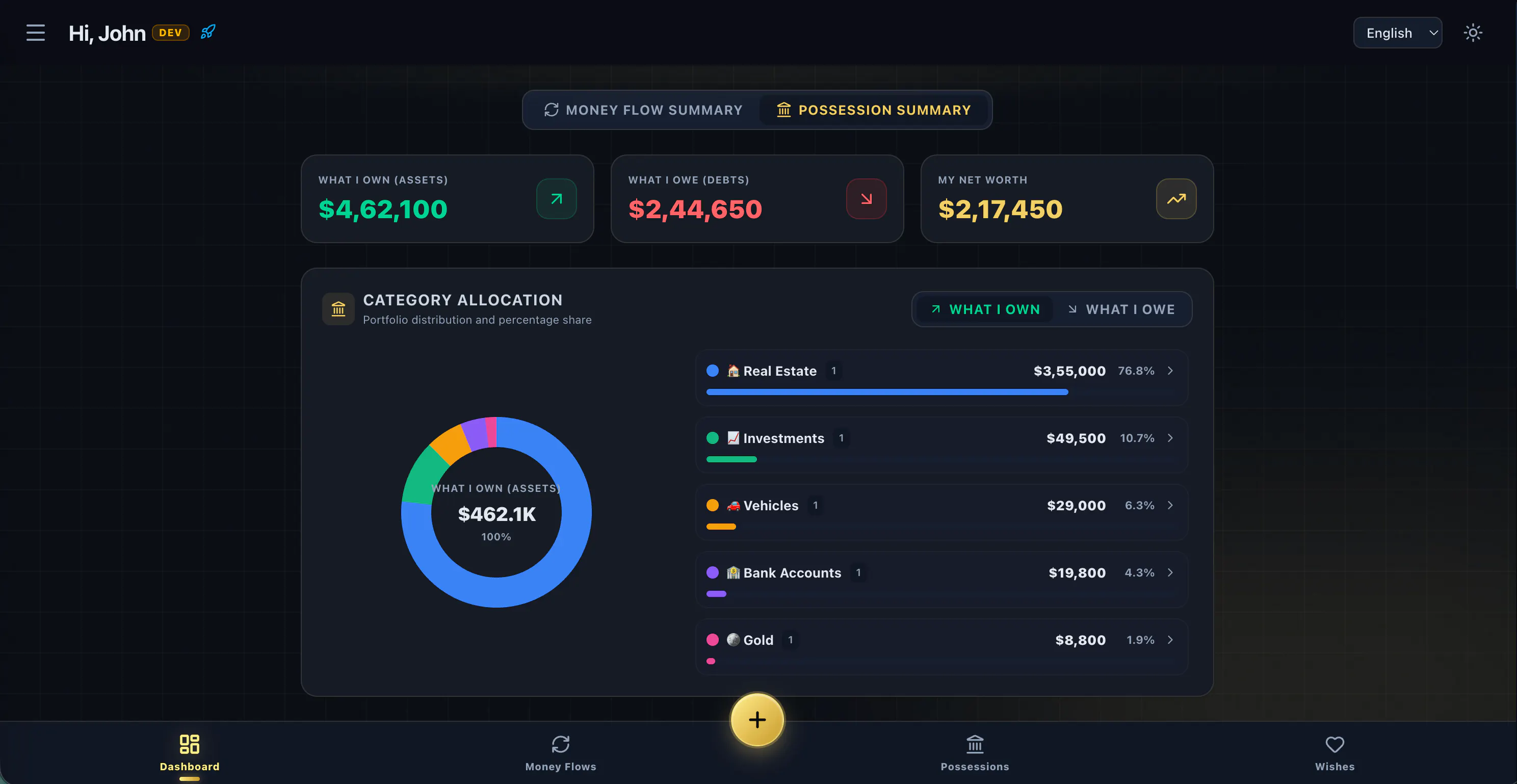Open the Money Flows nav tab
The width and height of the screenshot is (1517, 784).
tap(561, 753)
